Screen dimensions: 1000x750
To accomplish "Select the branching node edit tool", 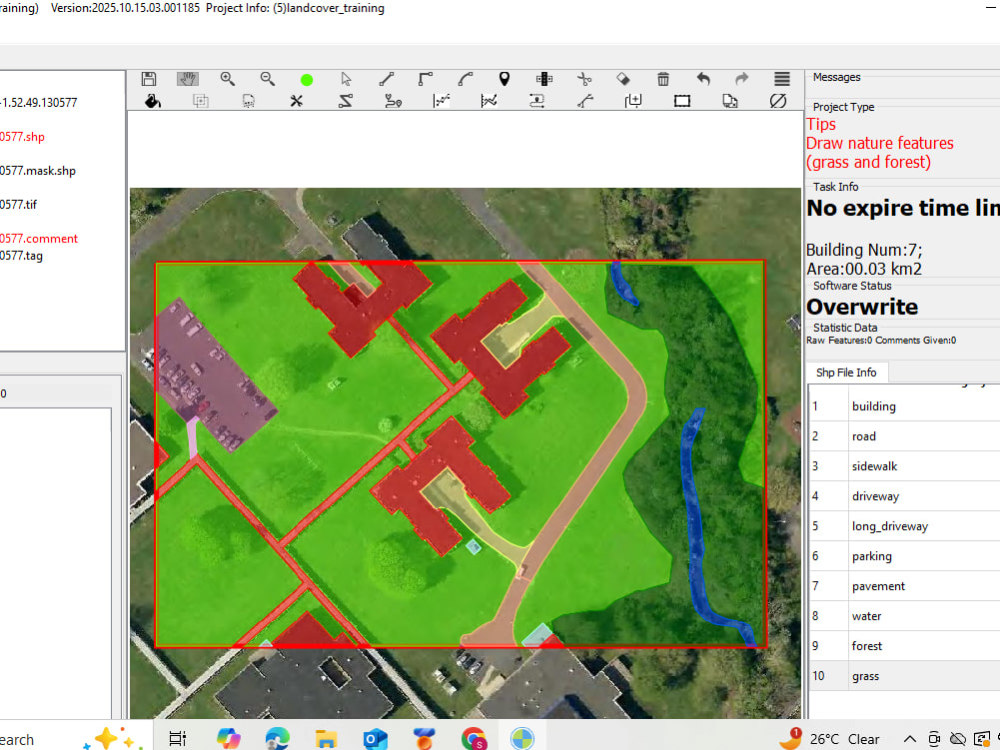I will point(585,101).
